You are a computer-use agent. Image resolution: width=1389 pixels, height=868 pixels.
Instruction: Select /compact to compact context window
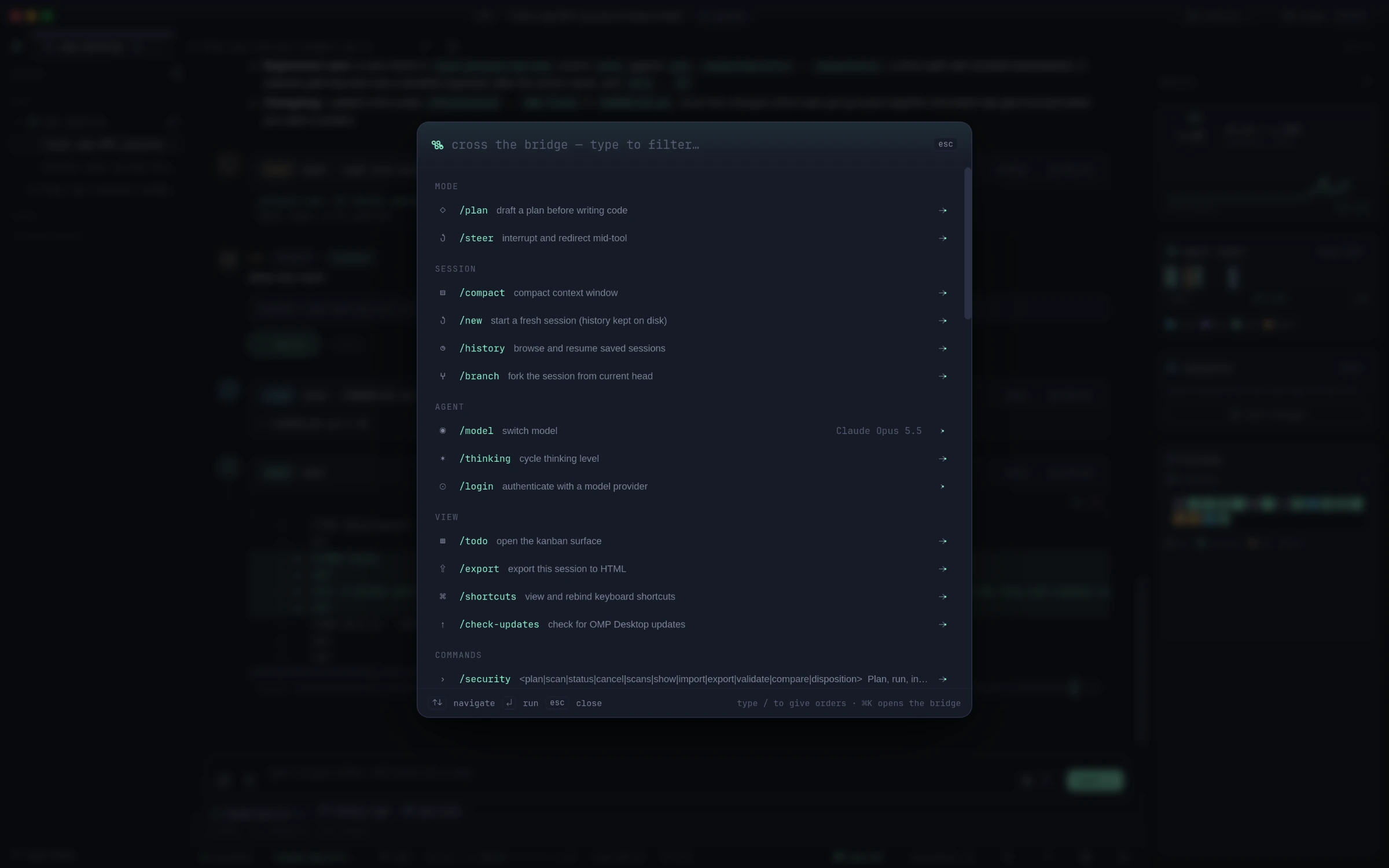[693, 293]
